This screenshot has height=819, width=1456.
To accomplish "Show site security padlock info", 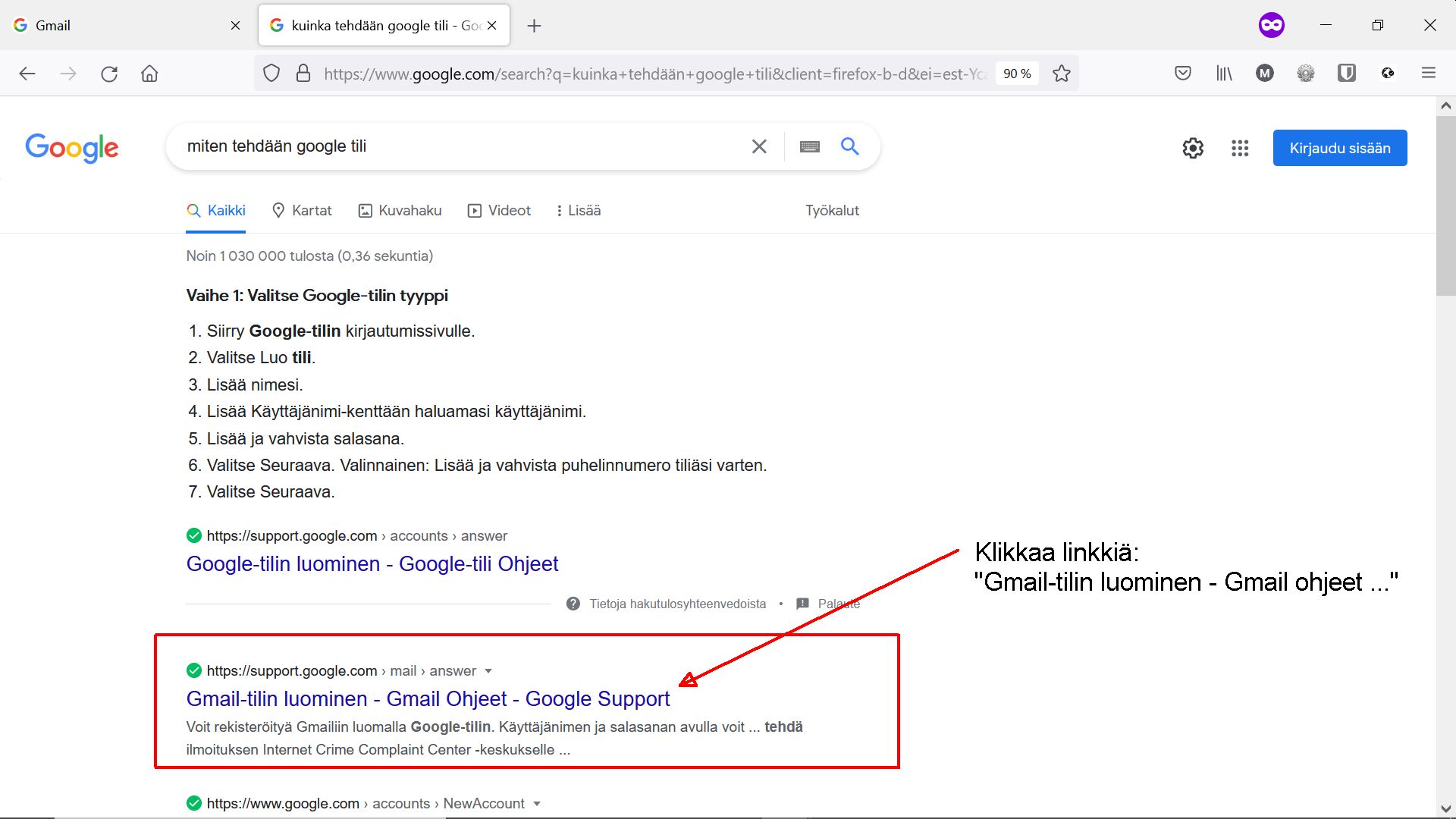I will pyautogui.click(x=303, y=74).
